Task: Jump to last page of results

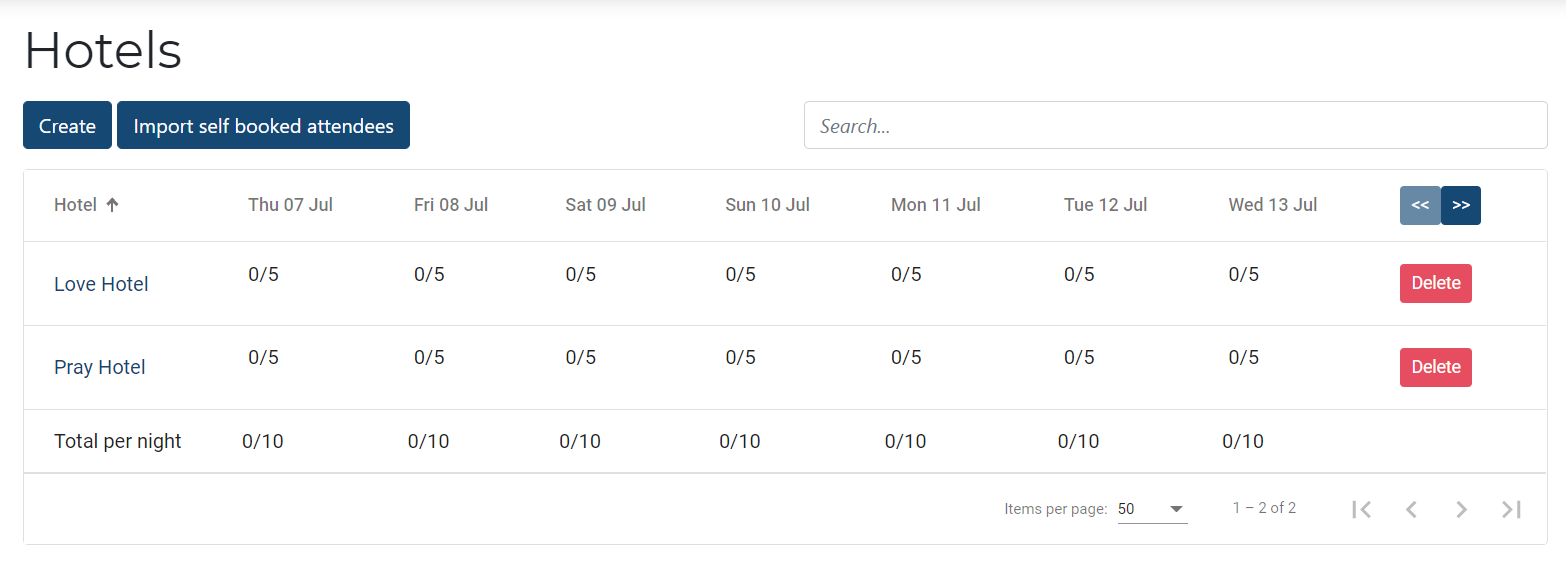Action: (1511, 509)
